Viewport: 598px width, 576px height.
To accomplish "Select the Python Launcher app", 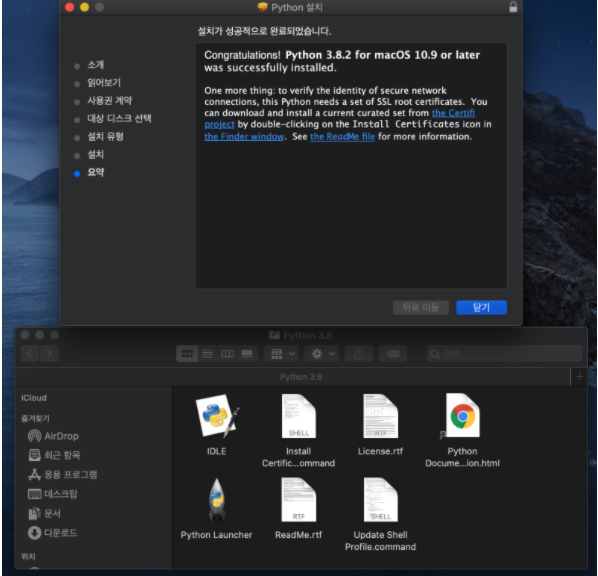I will coord(216,500).
